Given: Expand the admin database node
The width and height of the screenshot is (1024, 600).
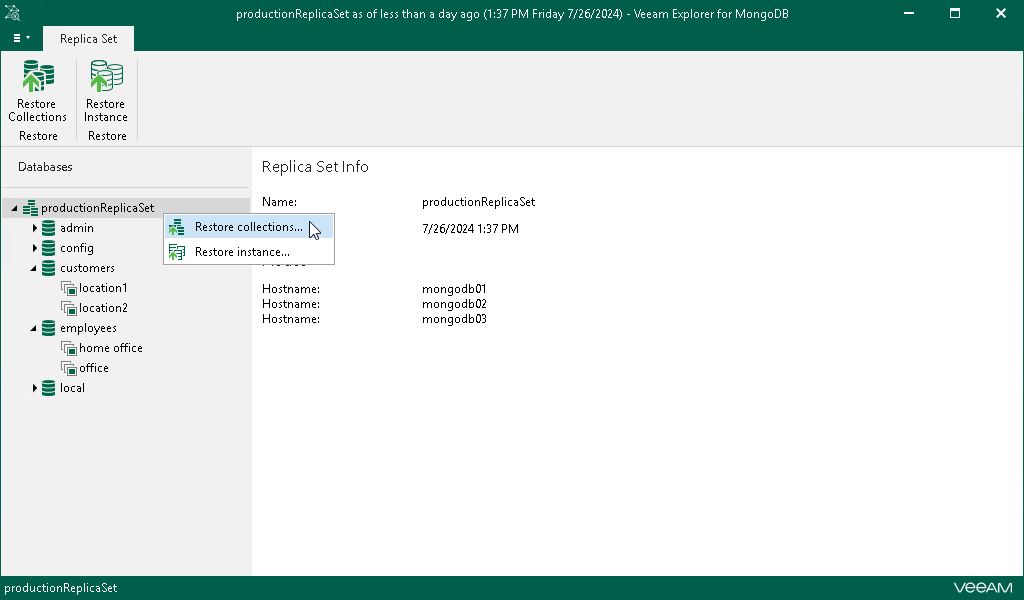Looking at the screenshot, I should coord(35,228).
